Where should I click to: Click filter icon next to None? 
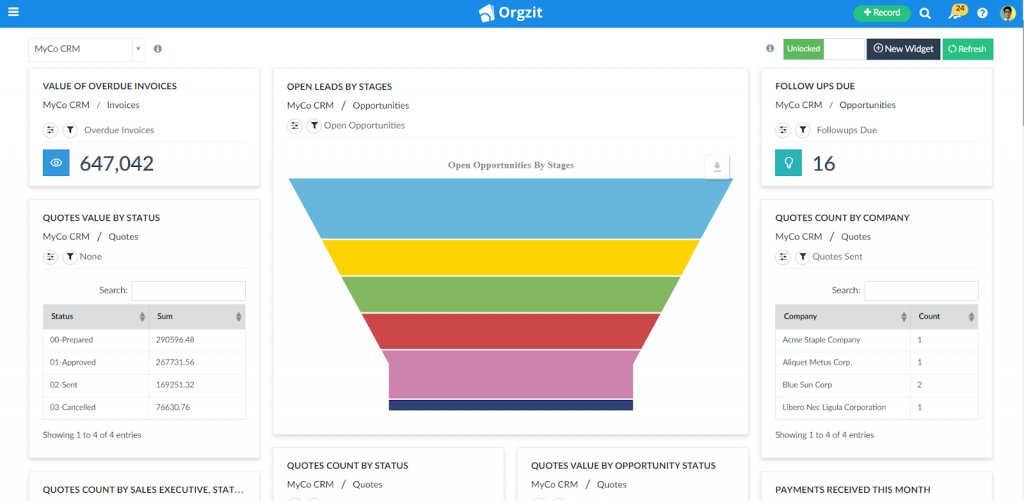70,257
